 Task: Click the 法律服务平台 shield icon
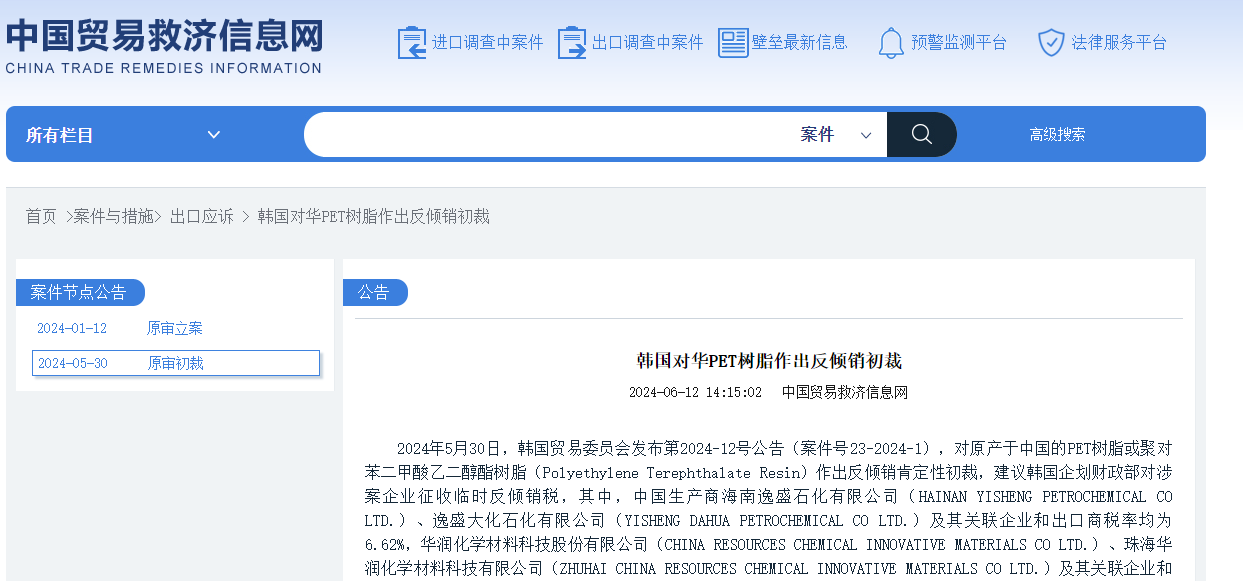(x=1050, y=43)
